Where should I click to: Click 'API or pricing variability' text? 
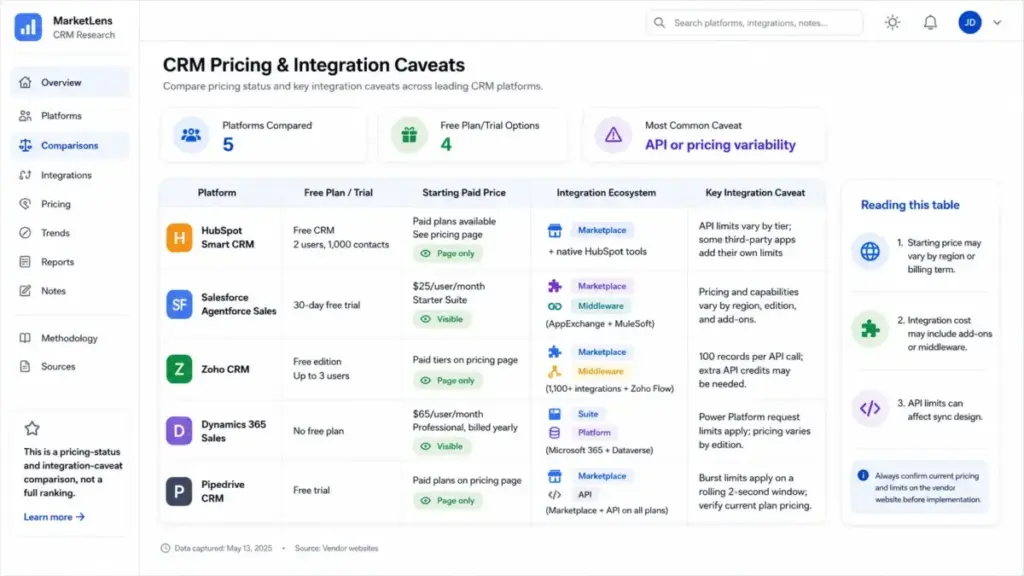[720, 145]
